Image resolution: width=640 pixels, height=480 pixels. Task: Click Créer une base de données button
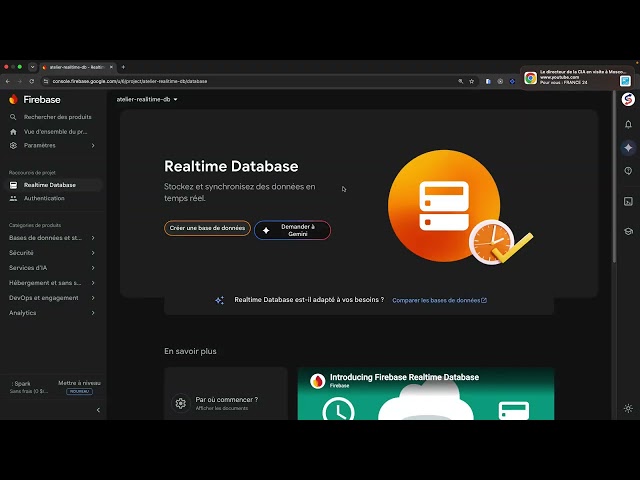tap(207, 228)
